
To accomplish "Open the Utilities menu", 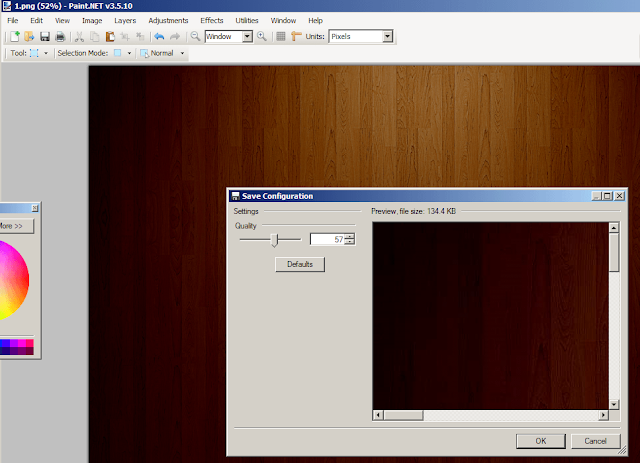I will pos(247,20).
